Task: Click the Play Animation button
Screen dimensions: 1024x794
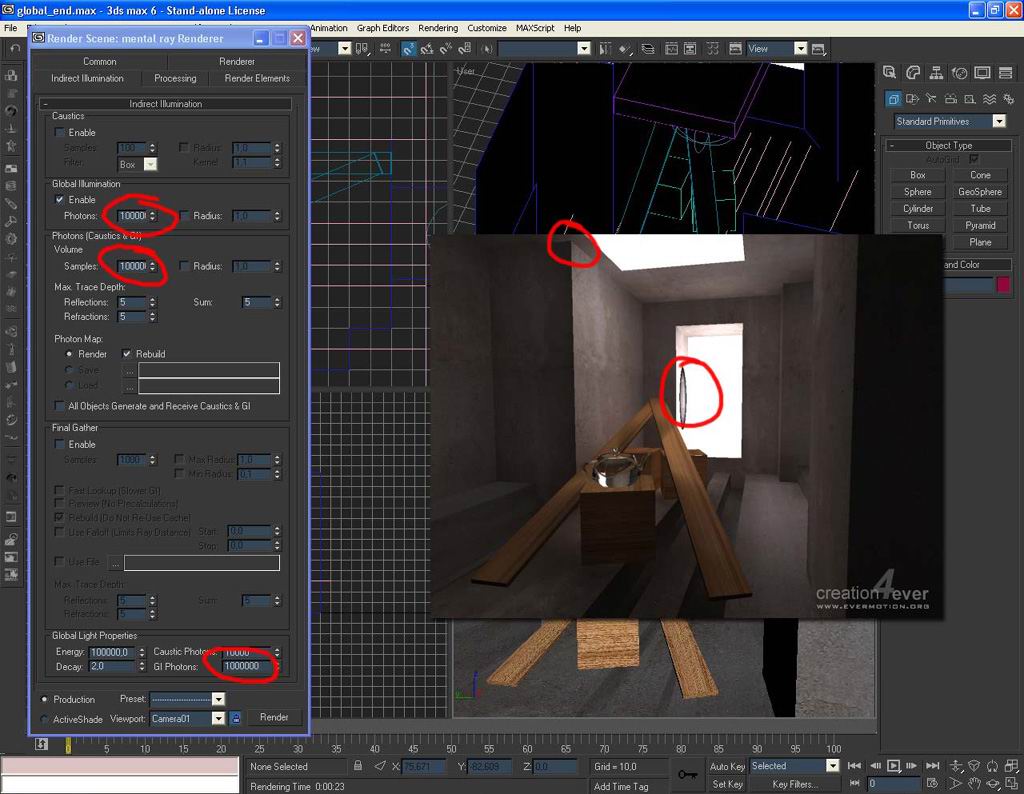Action: 894,766
